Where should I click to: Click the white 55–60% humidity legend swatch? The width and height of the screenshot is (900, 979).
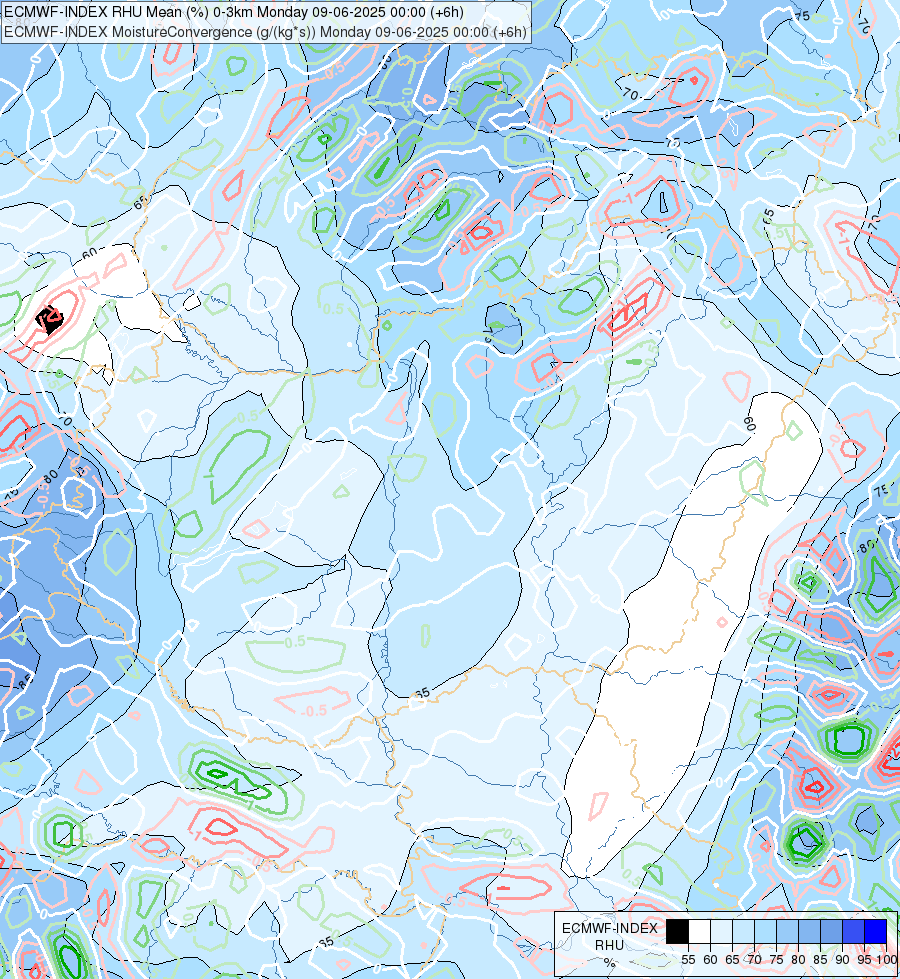tap(700, 932)
